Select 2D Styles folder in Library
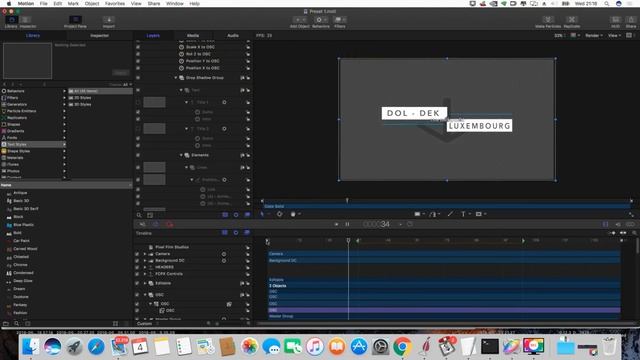Screen dimensions: 640x360 (x=100, y=98)
